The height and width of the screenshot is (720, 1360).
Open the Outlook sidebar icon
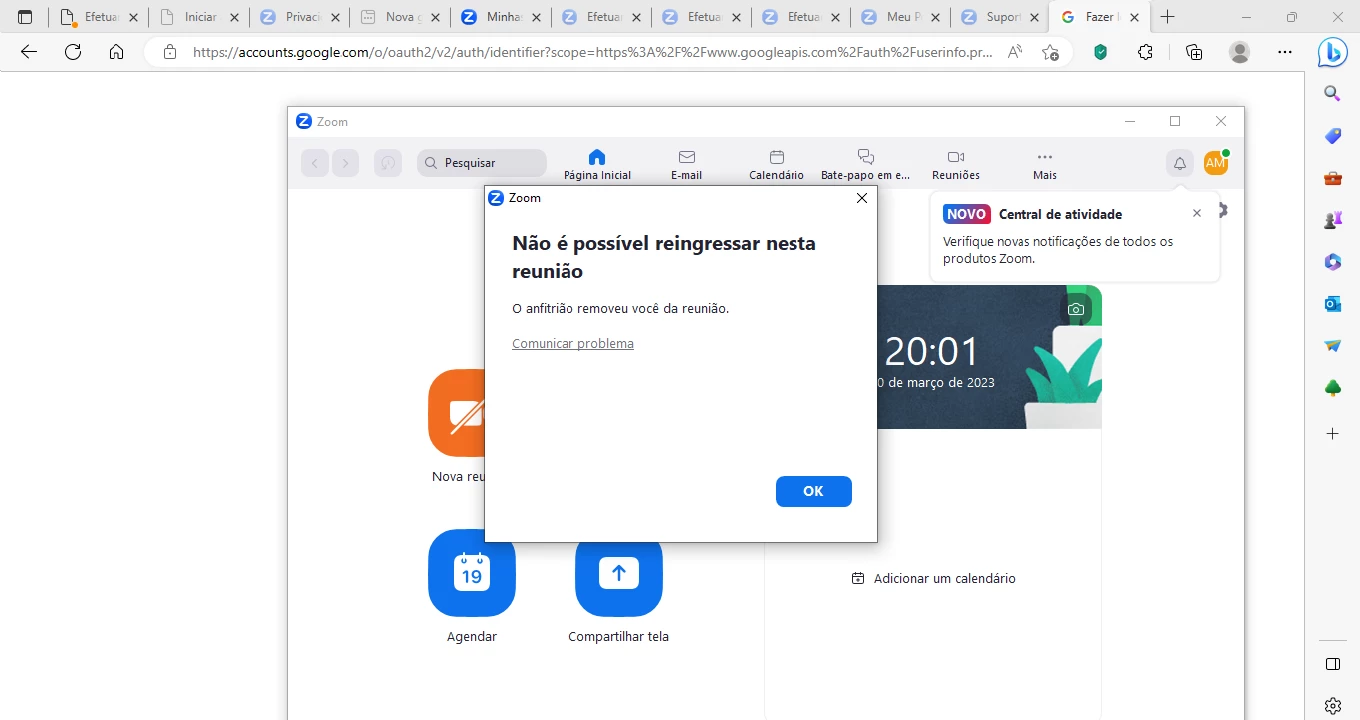coord(1332,304)
